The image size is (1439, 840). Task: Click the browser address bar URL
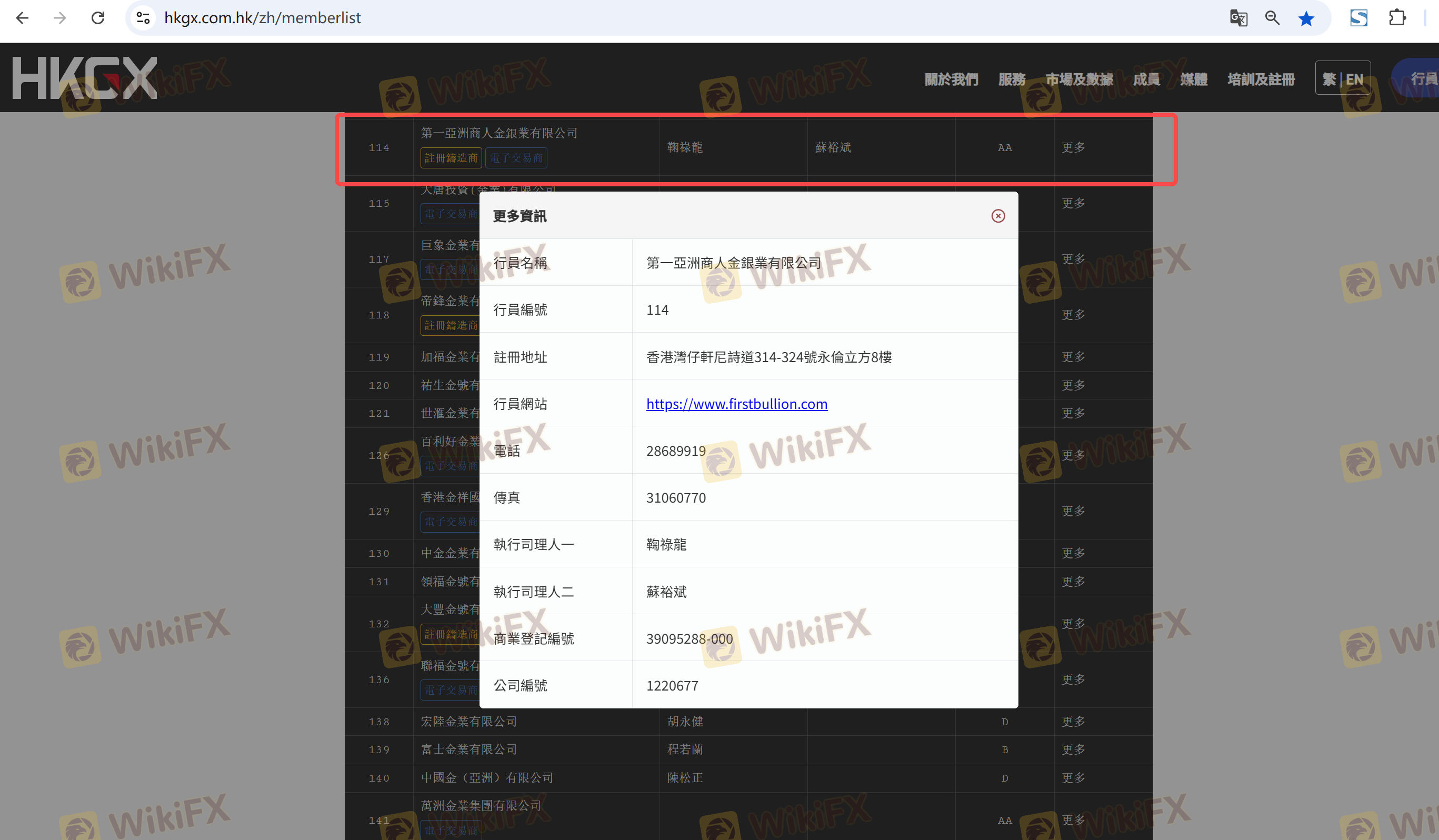coord(262,18)
